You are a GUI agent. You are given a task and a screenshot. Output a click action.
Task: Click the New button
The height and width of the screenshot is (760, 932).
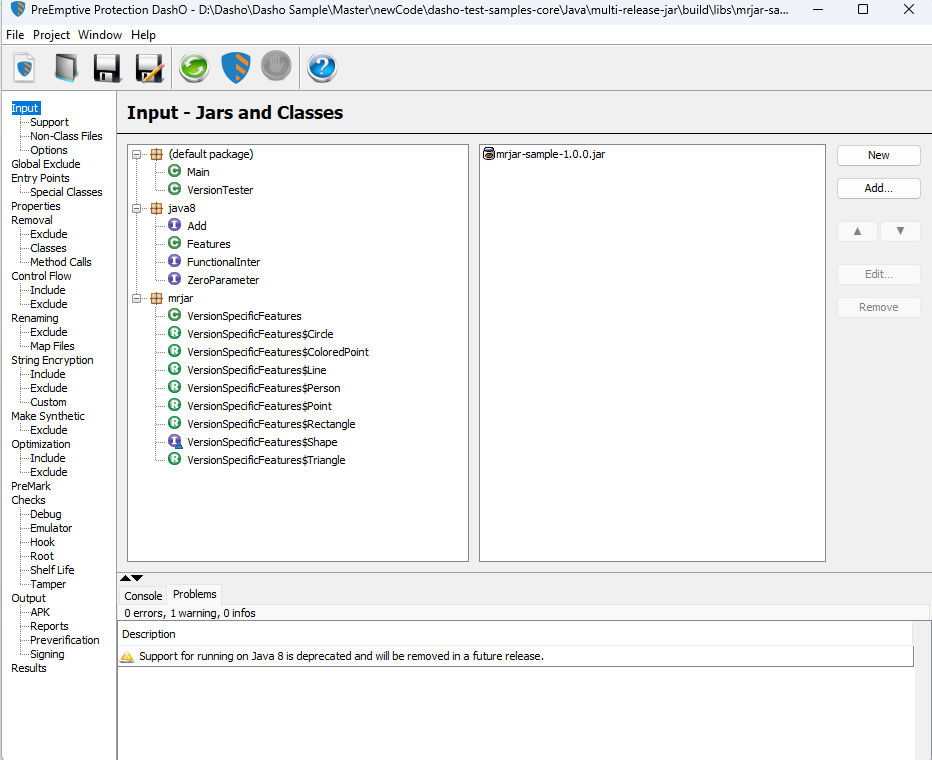tap(879, 155)
